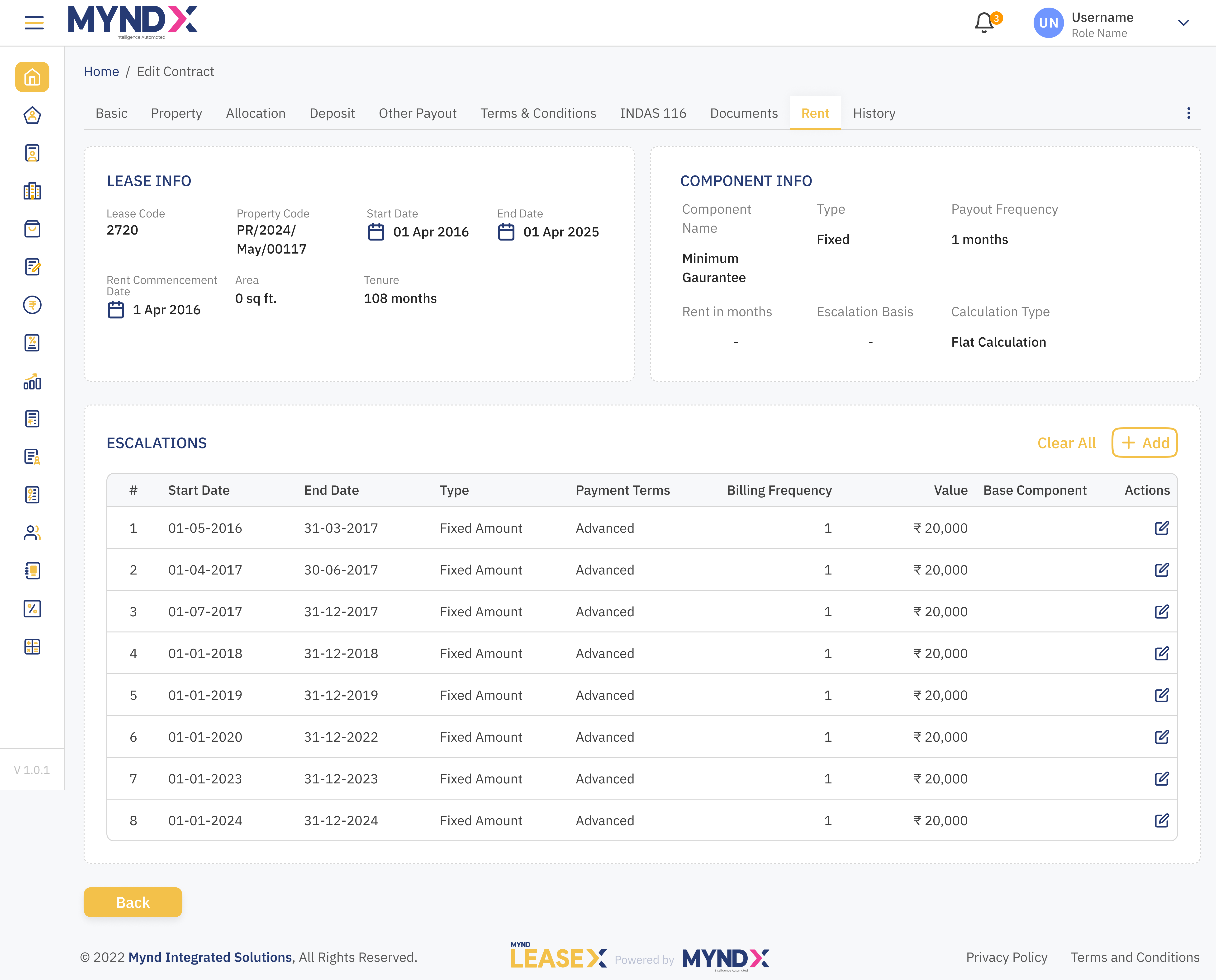Expand the user profile dropdown
The height and width of the screenshot is (980, 1216).
(1183, 23)
